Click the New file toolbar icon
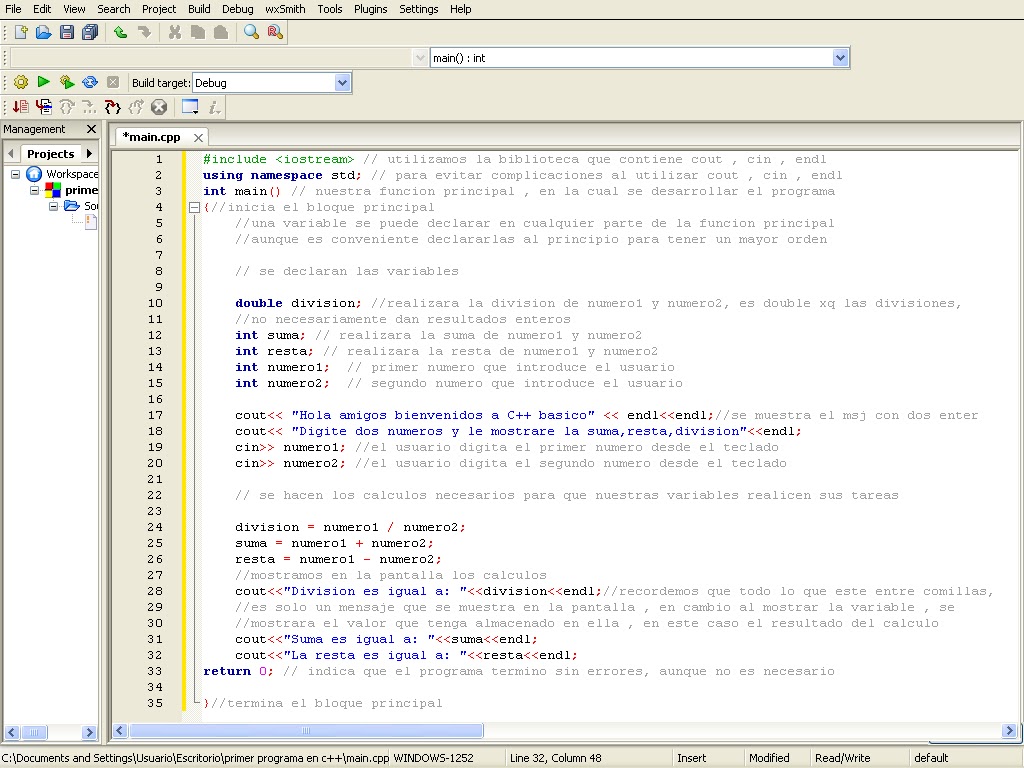The image size is (1024, 768). 21,32
